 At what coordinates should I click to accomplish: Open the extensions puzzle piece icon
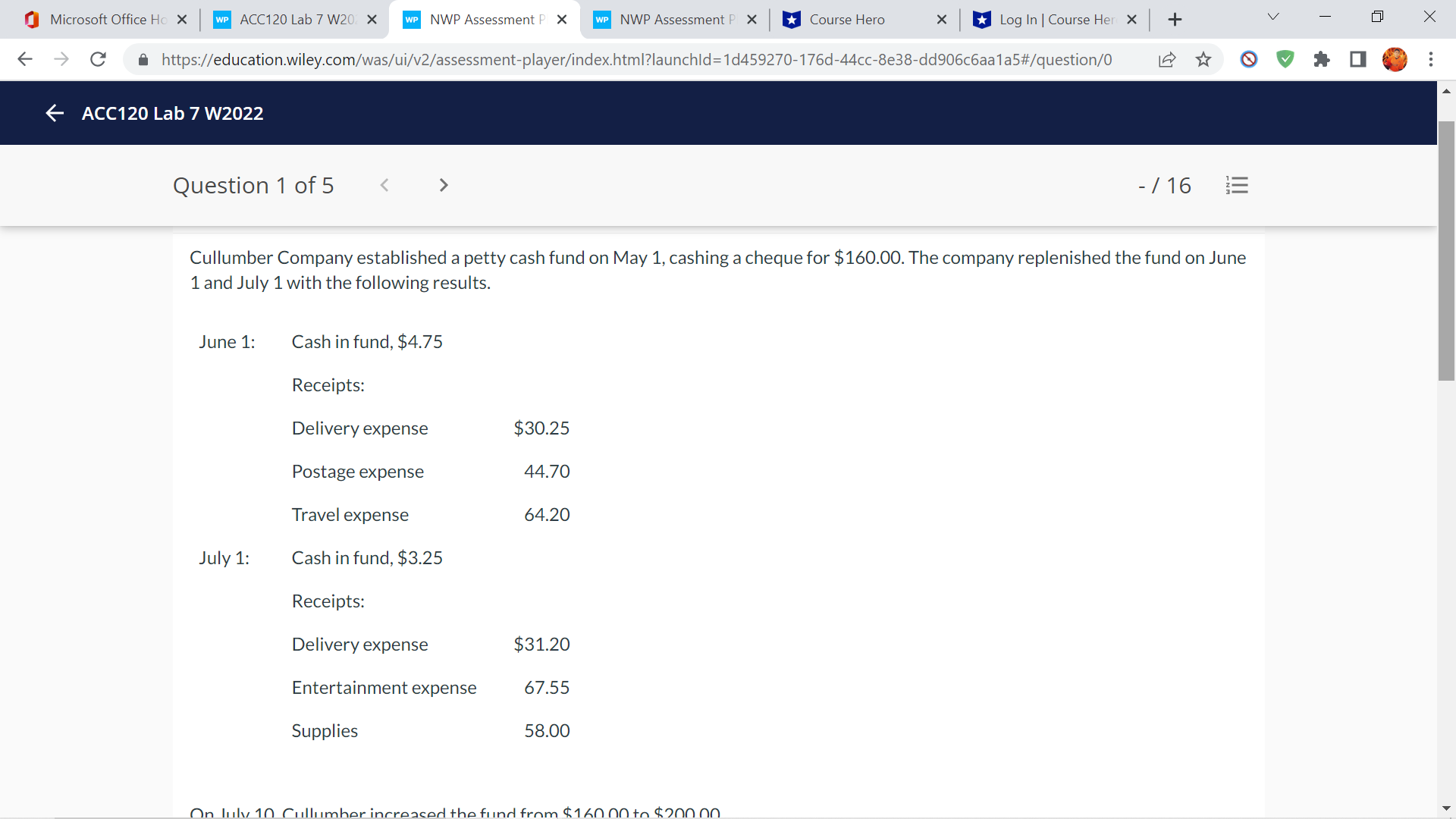click(1322, 59)
